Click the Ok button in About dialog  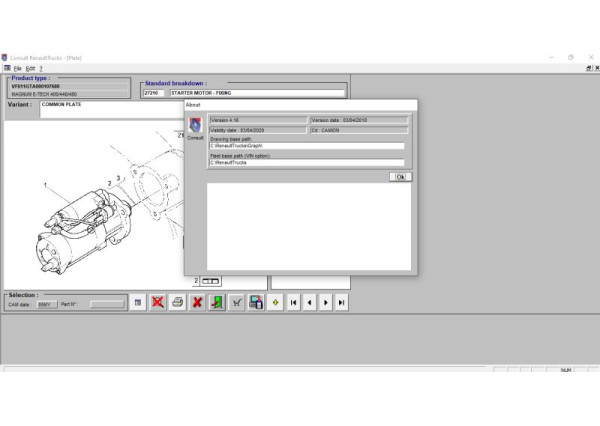coord(400,177)
